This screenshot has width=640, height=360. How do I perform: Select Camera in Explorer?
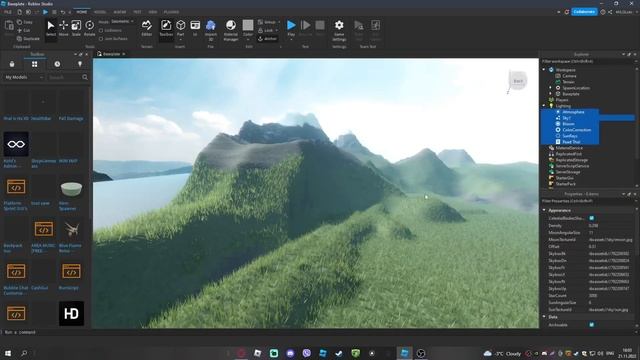pos(569,76)
